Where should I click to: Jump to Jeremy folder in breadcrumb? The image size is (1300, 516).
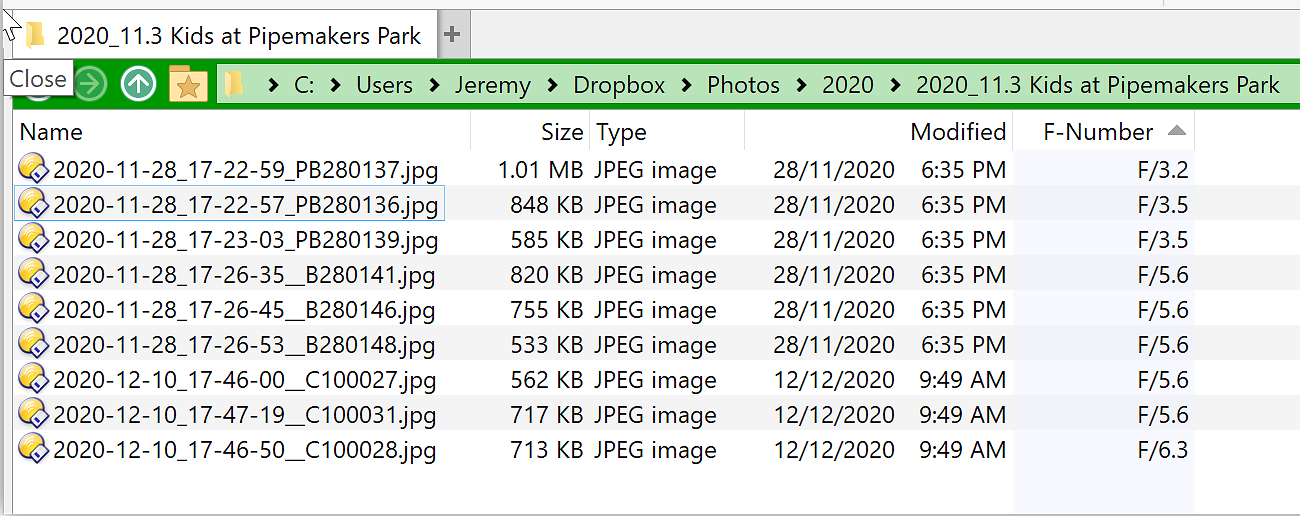(492, 85)
